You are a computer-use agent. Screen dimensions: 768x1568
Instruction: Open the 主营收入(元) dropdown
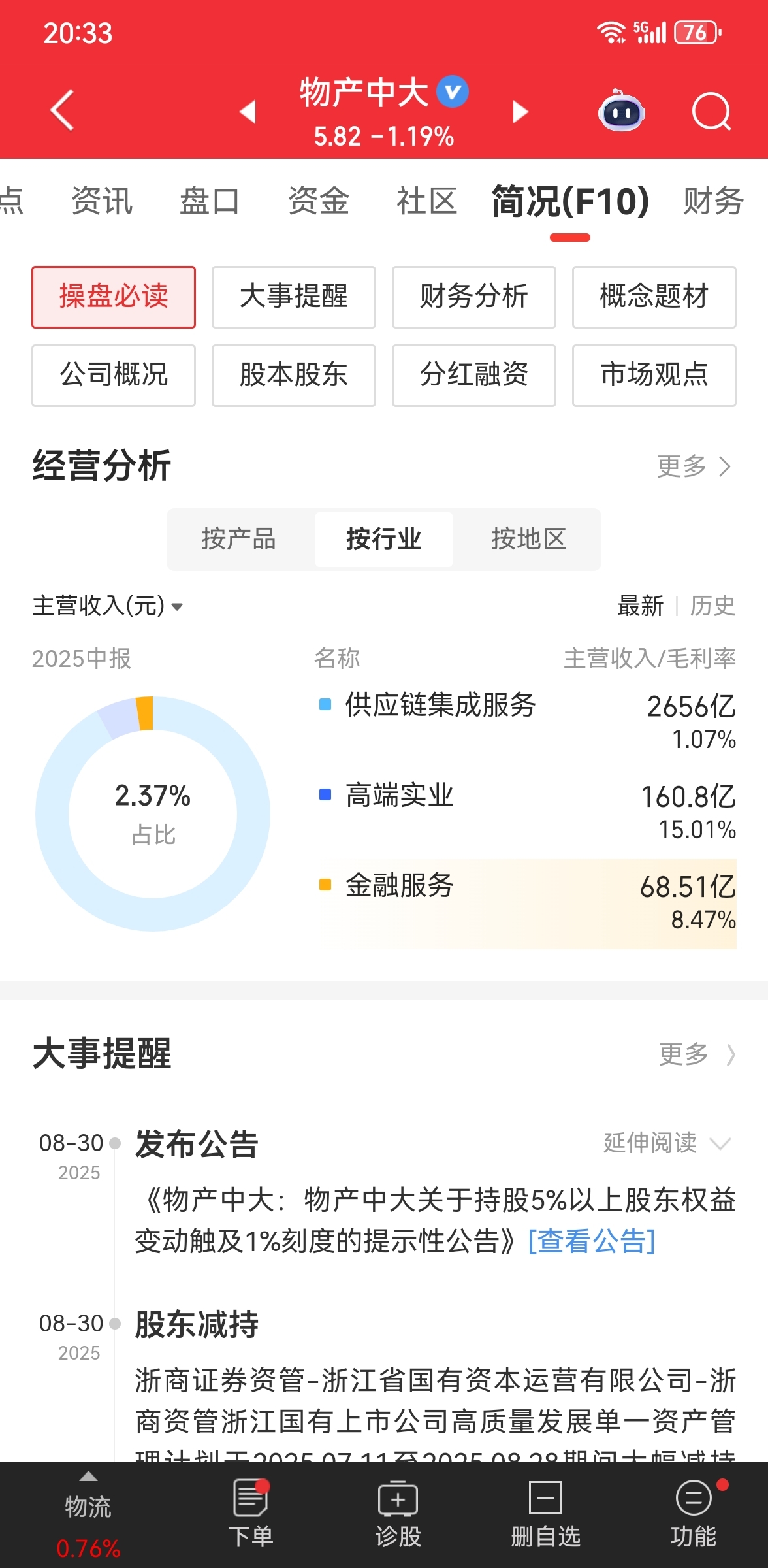pos(108,606)
